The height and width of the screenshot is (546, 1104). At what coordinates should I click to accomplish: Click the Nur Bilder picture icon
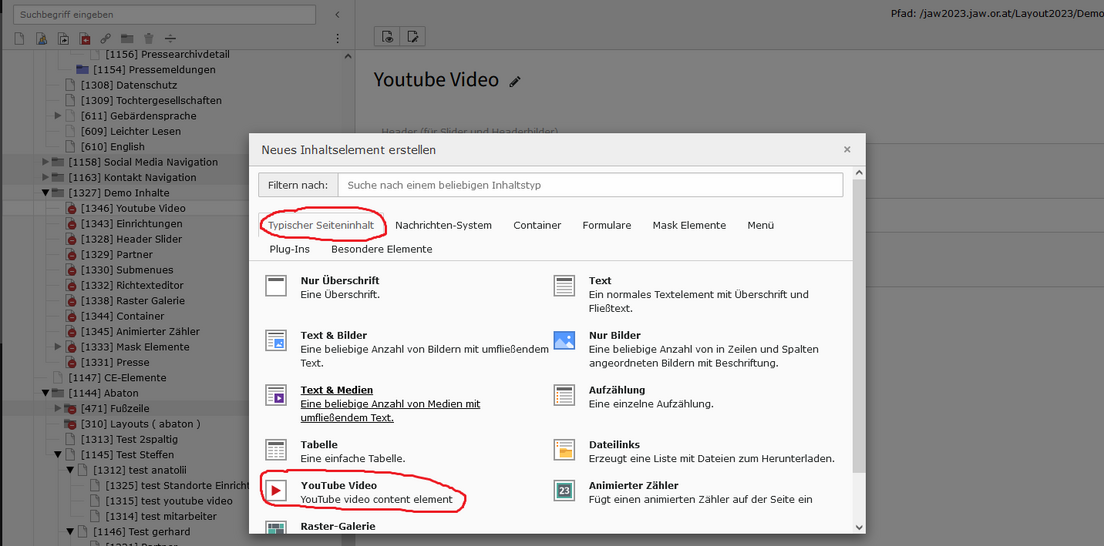564,340
